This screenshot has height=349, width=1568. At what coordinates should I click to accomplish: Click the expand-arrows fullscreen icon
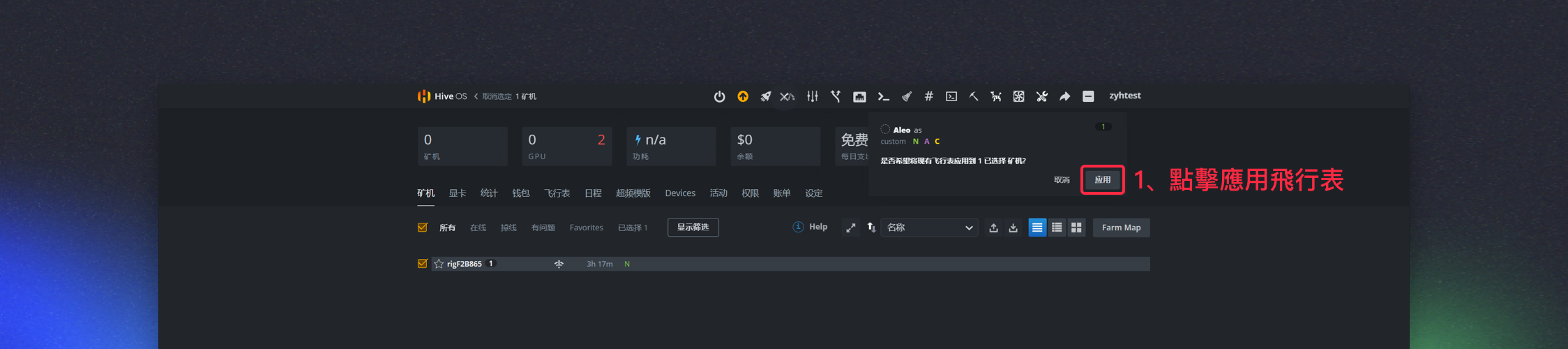pyautogui.click(x=851, y=228)
